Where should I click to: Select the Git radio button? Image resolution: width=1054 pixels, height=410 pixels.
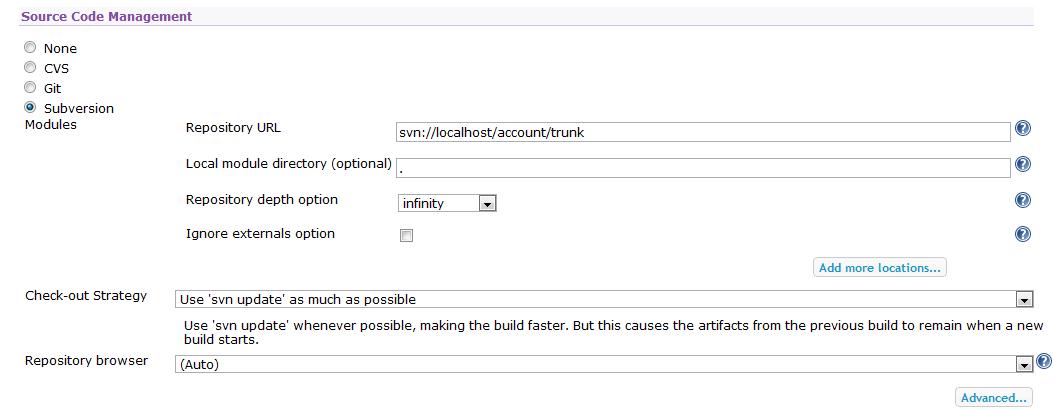[30, 88]
